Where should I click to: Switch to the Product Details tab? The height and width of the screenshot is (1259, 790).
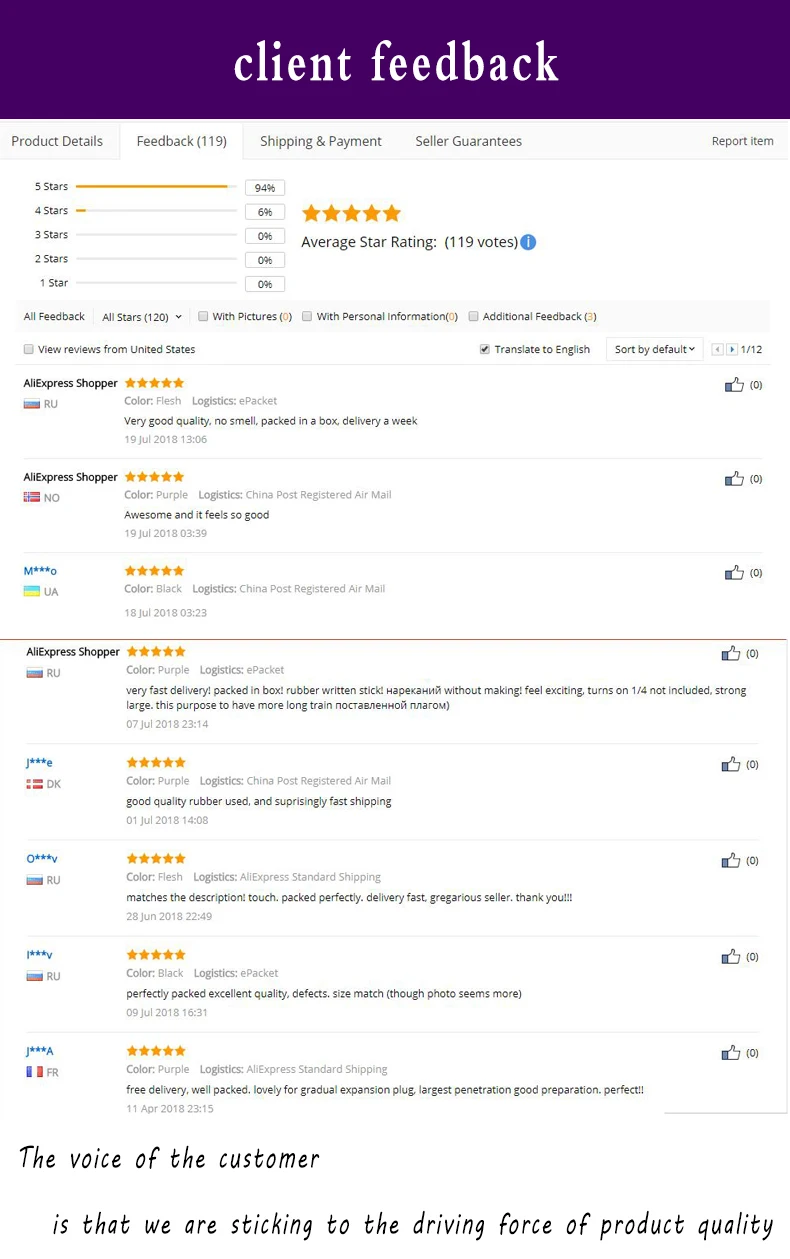pos(57,141)
